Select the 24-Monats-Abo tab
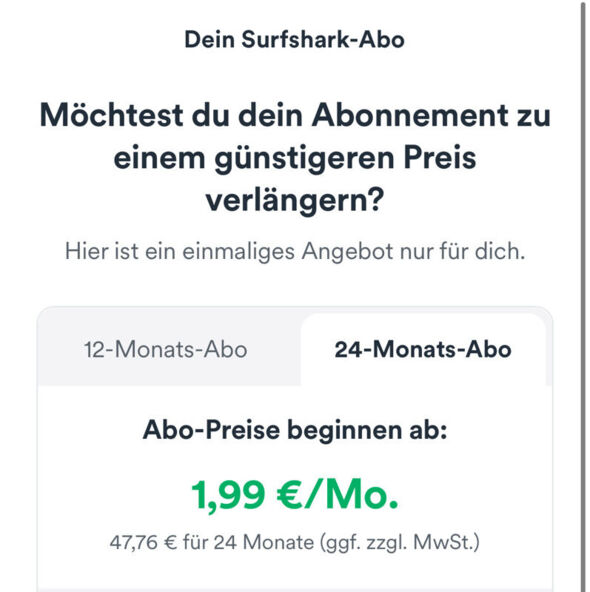The height and width of the screenshot is (592, 590). click(423, 350)
